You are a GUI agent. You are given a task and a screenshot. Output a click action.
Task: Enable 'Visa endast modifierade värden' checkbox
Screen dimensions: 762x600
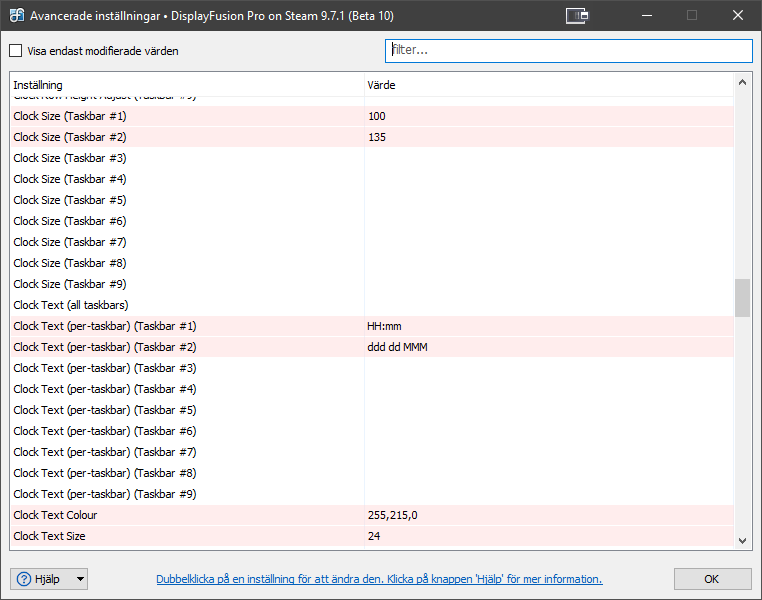click(x=16, y=51)
